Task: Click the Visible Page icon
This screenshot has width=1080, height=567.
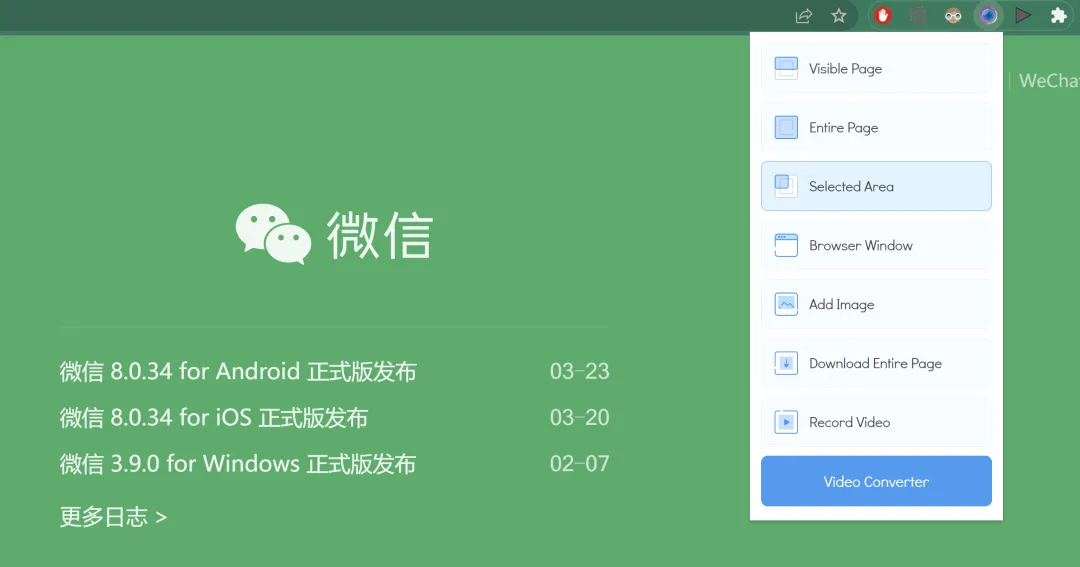Action: (x=786, y=68)
